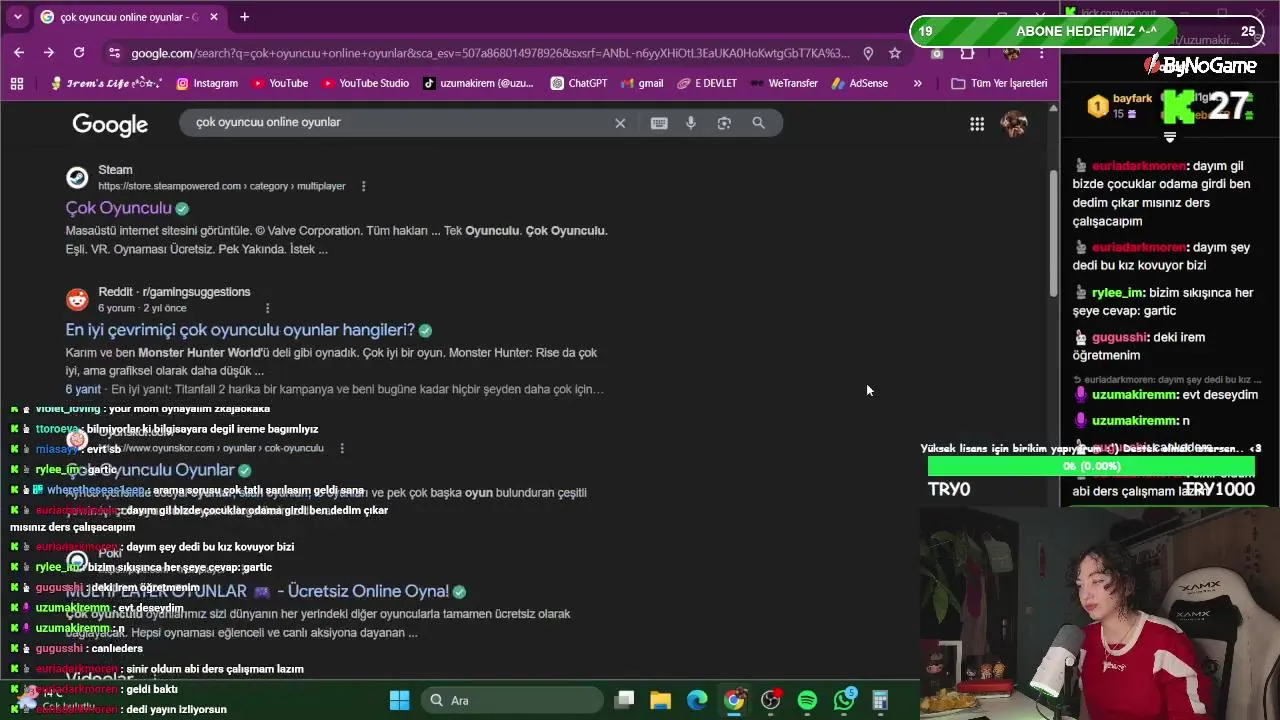Open Task View on the taskbar
The height and width of the screenshot is (720, 1280).
point(624,700)
